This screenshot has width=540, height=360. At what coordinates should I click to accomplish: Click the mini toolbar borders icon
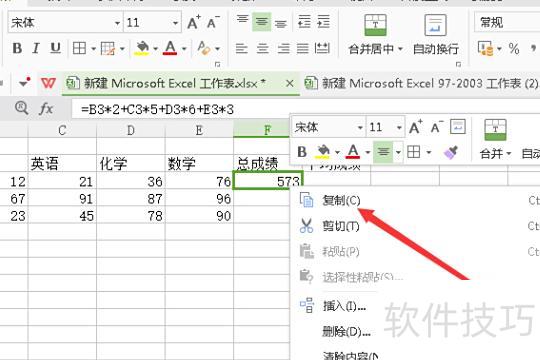click(x=414, y=152)
